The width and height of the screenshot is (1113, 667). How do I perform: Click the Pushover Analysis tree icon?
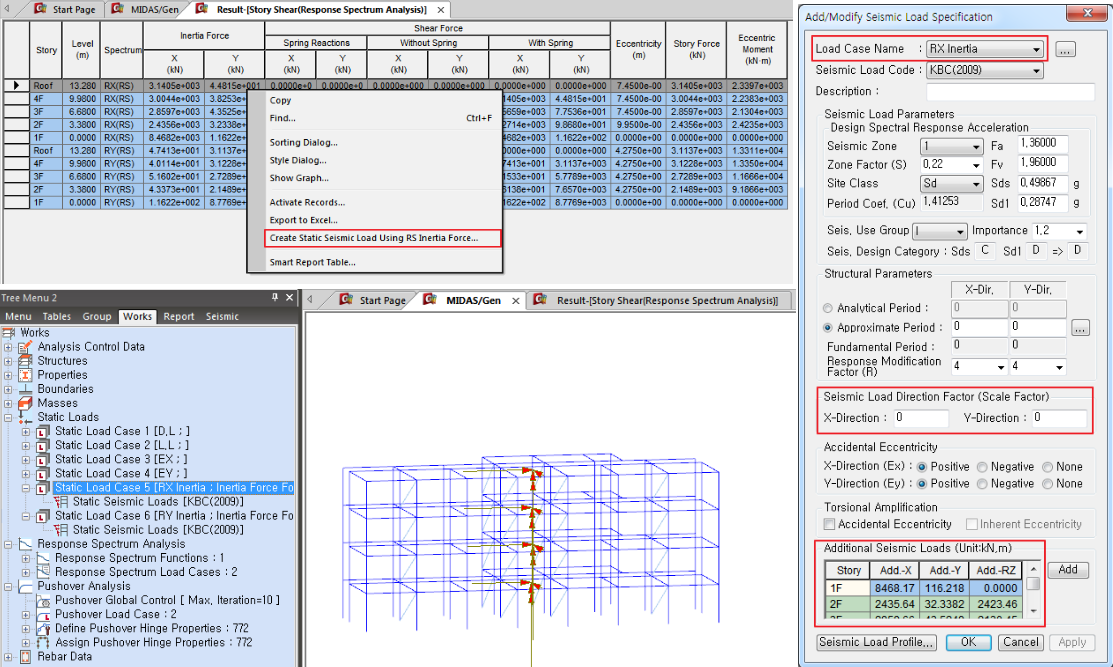[x=25, y=587]
